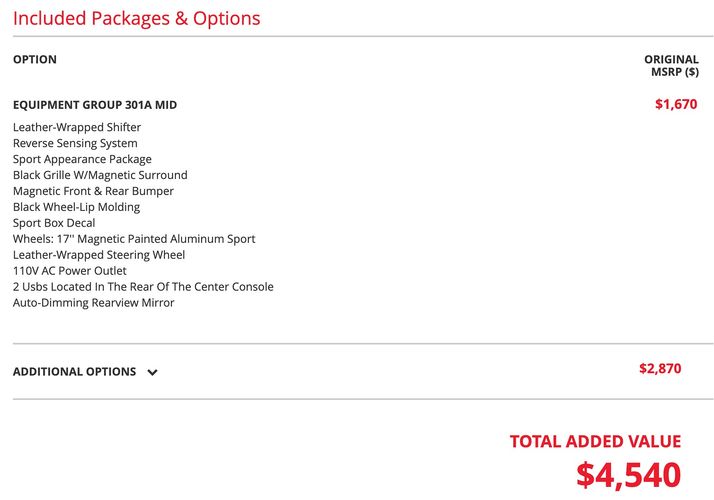Select the Sport Box Decal item
Viewport: 714px width, 500px height.
point(54,223)
